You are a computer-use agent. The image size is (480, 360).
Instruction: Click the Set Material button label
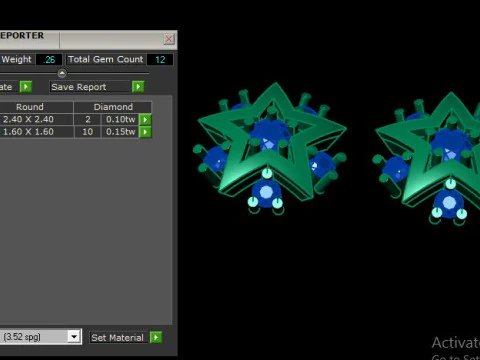click(117, 338)
